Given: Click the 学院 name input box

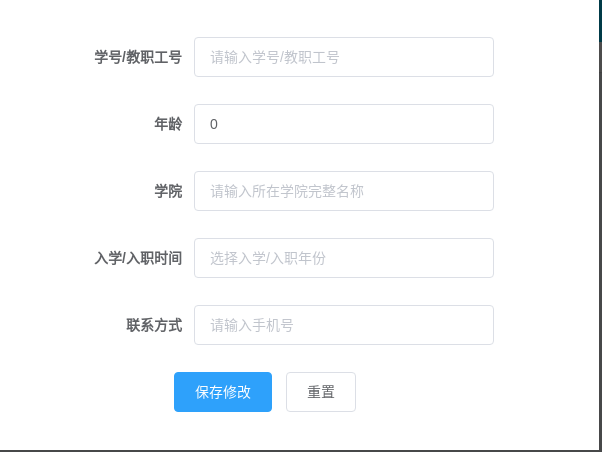Looking at the screenshot, I should 343,191.
